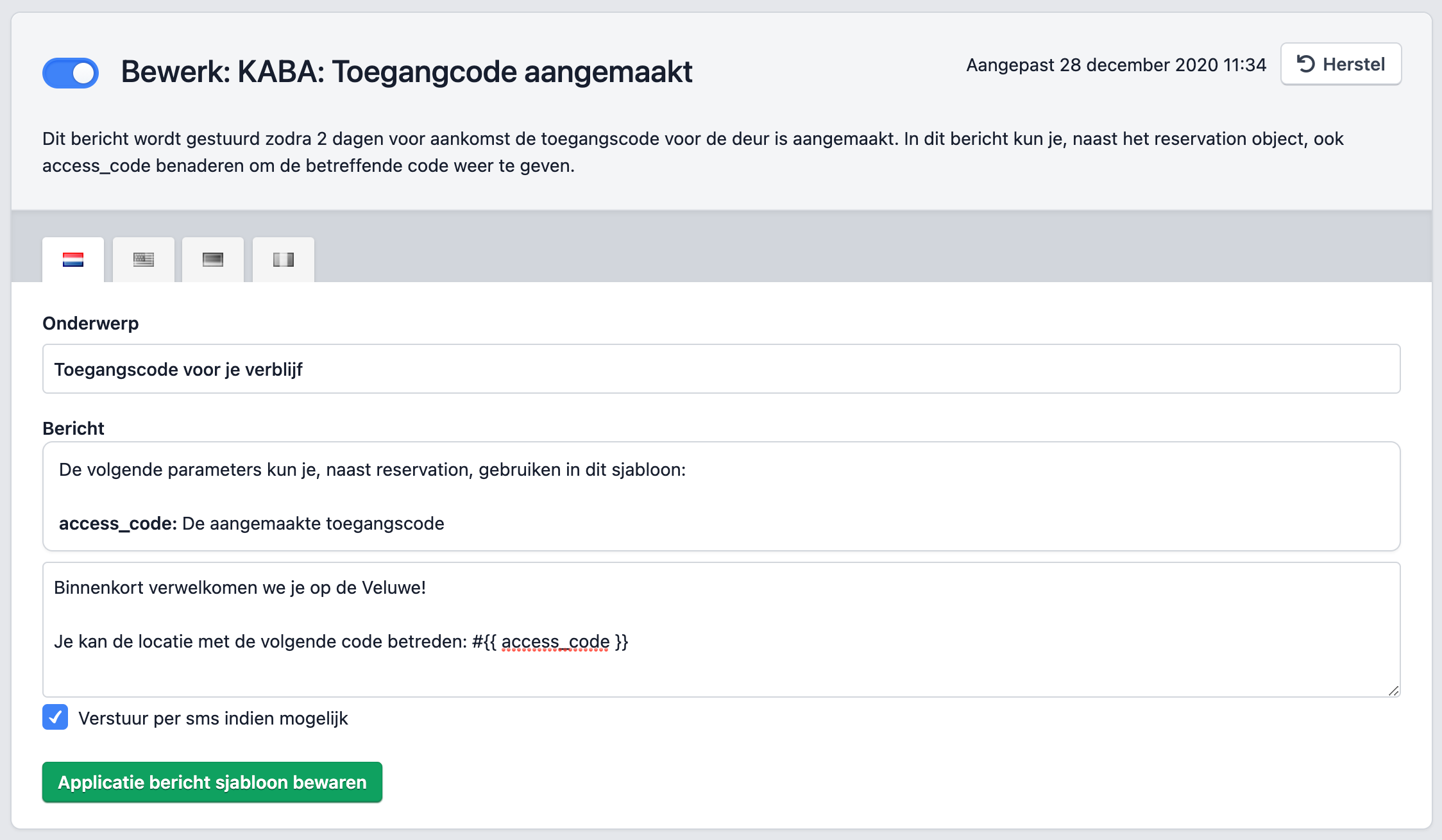Click the Onderwerp field label
Image resolution: width=1442 pixels, height=840 pixels.
90,323
